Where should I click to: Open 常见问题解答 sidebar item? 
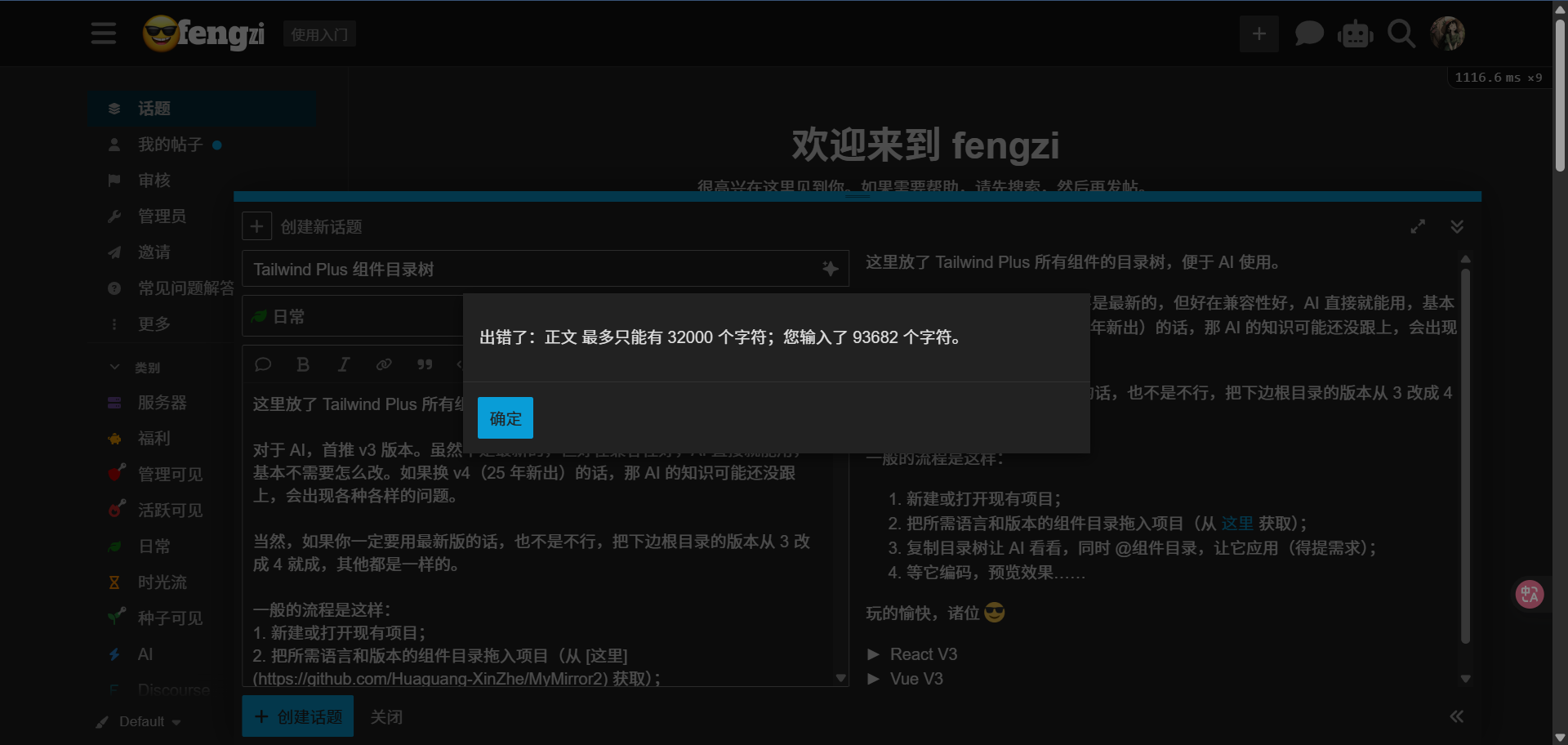pos(185,288)
